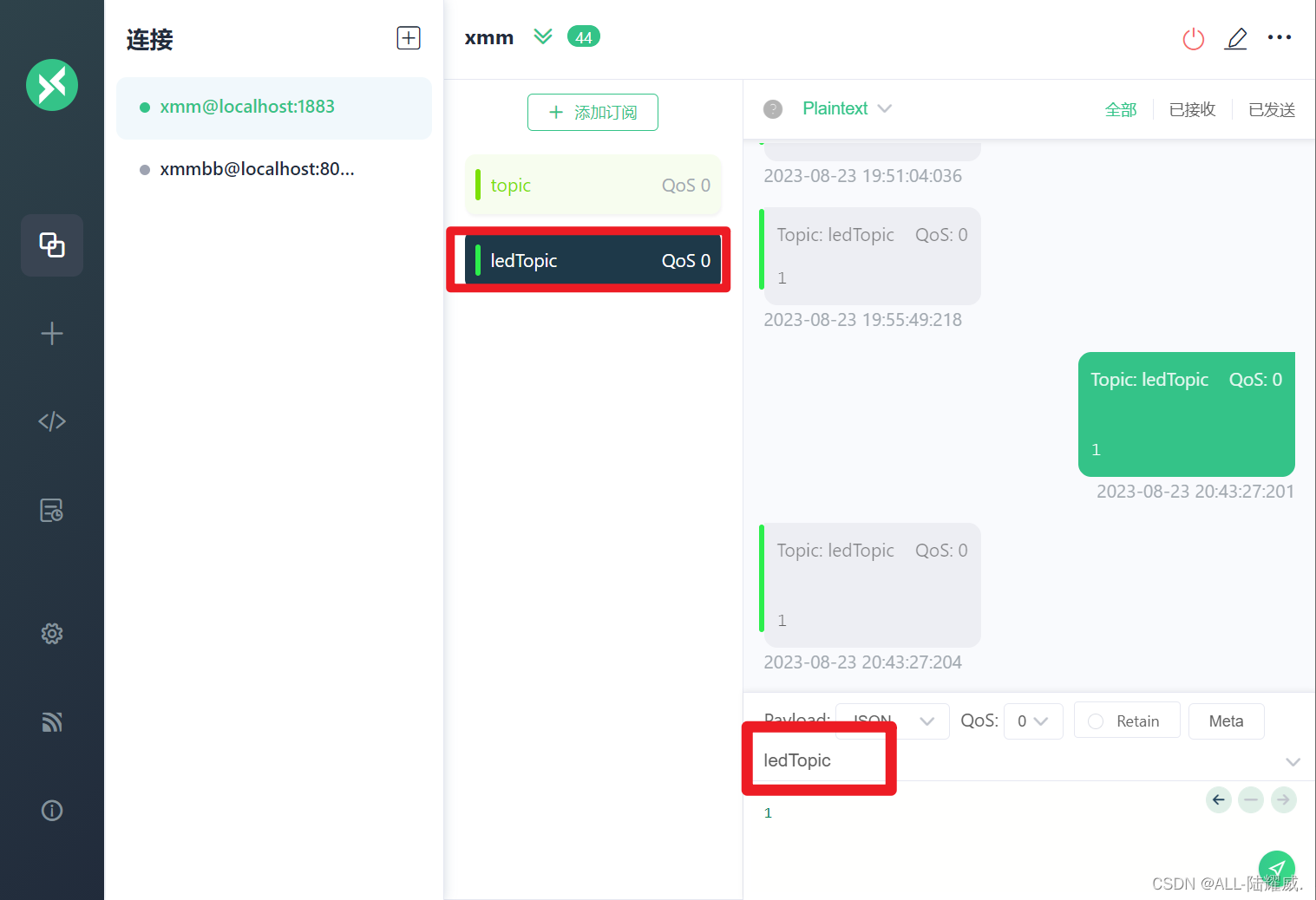Open the more options ellipsis menu
The width and height of the screenshot is (1316, 900).
[1280, 38]
